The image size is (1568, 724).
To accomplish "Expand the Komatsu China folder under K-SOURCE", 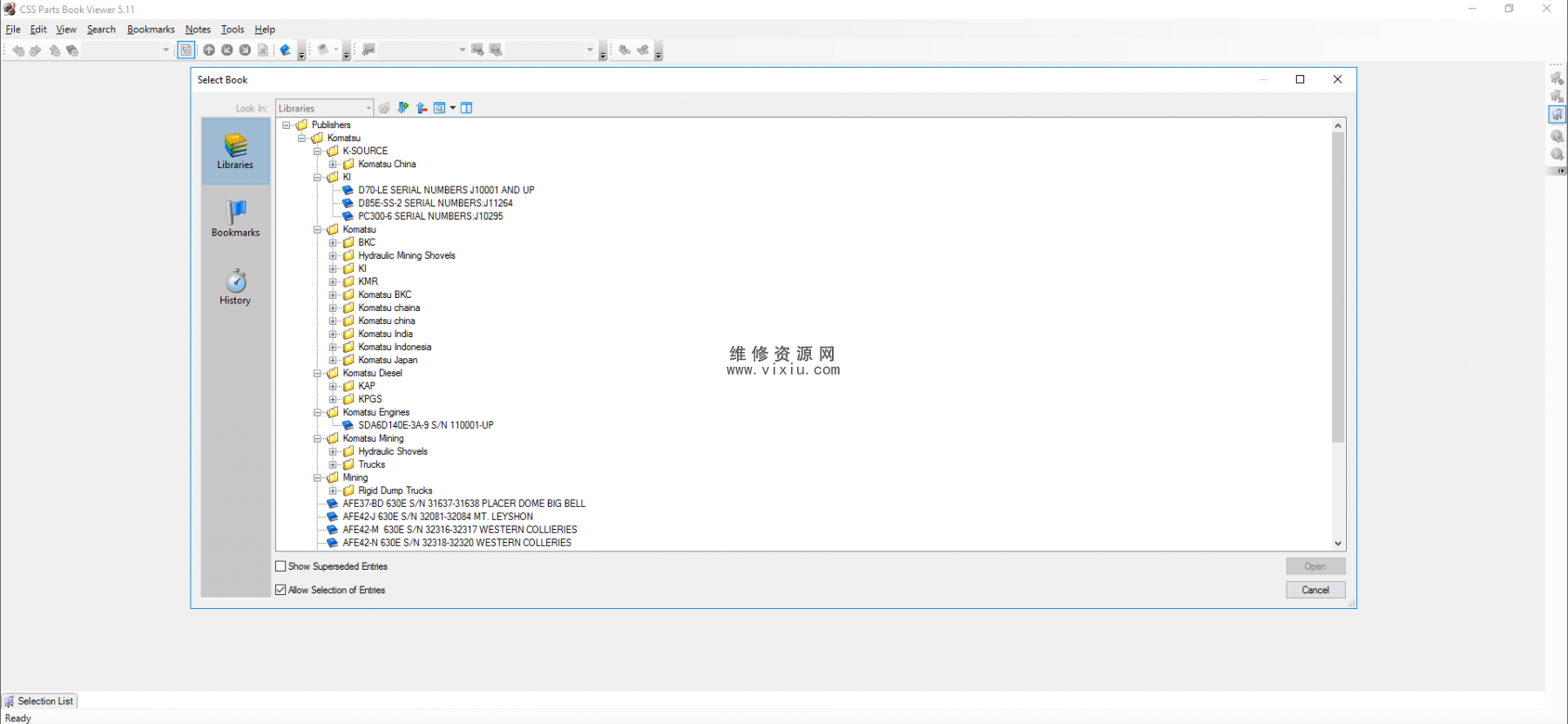I will [x=333, y=165].
